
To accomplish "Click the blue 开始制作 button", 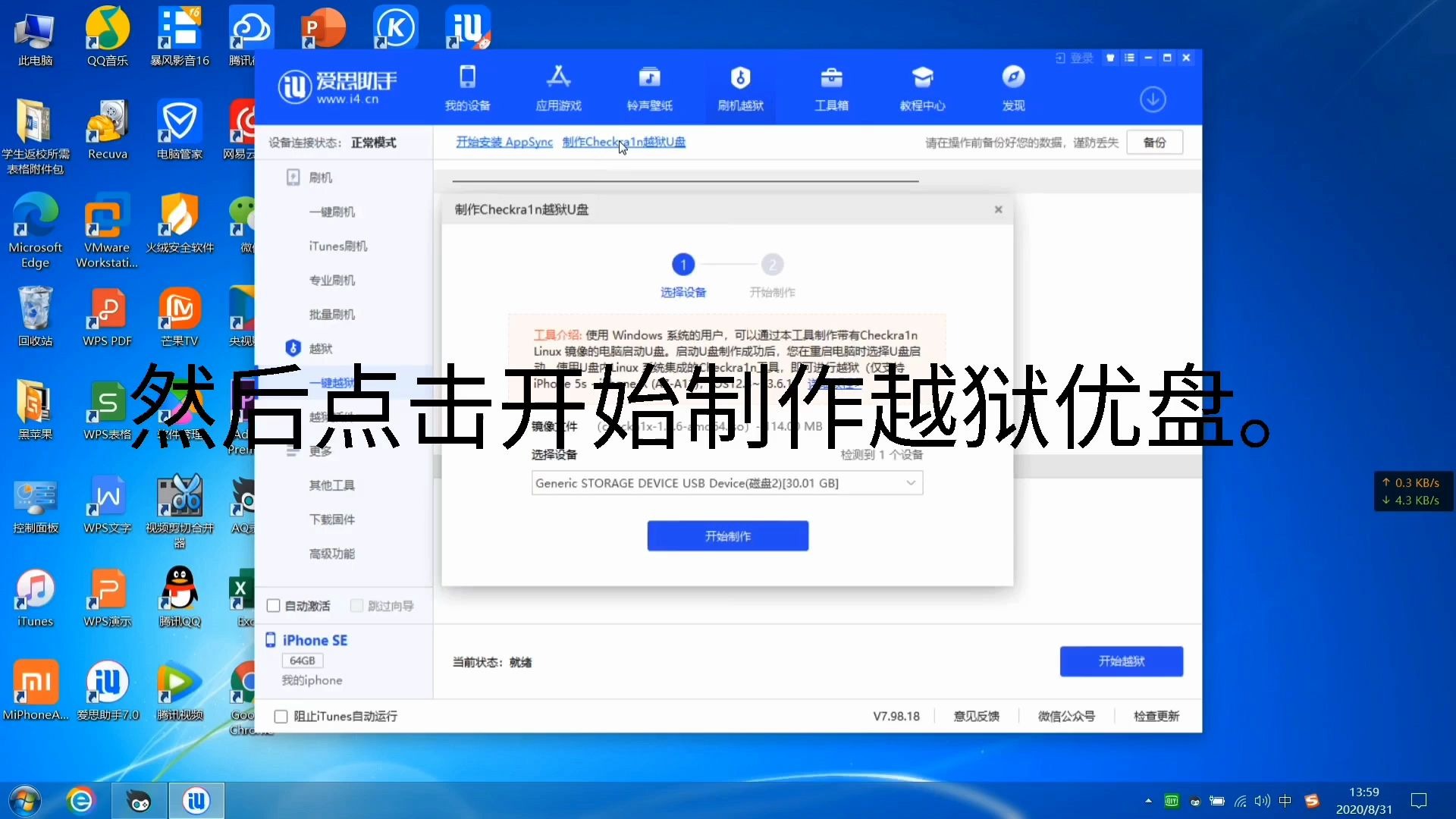I will 727,536.
